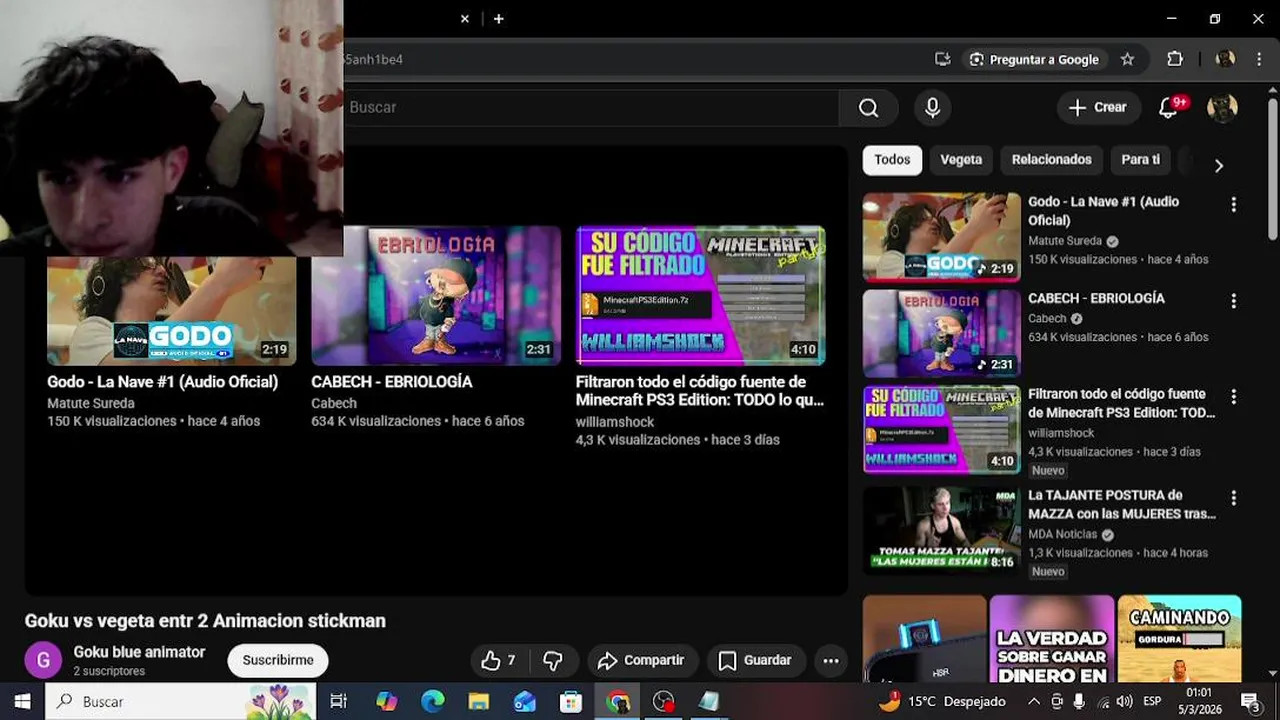The image size is (1280, 720).
Task: Open Windows Start menu
Action: tap(22, 702)
